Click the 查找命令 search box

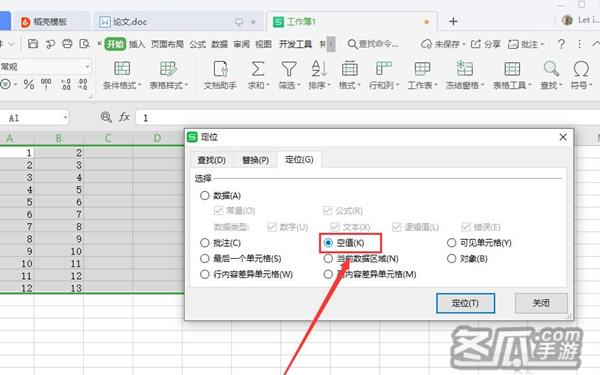[373, 44]
